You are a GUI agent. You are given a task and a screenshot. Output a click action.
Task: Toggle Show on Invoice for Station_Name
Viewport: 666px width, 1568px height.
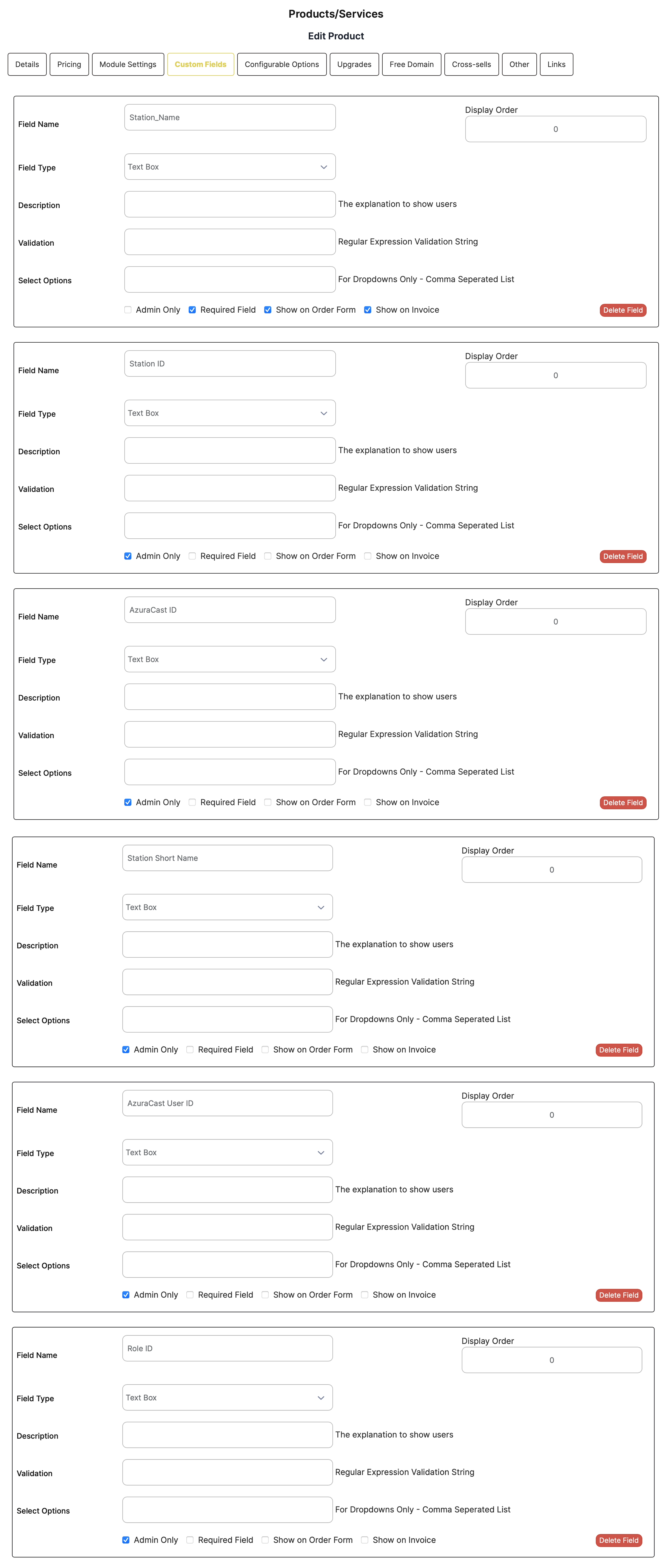pos(368,310)
